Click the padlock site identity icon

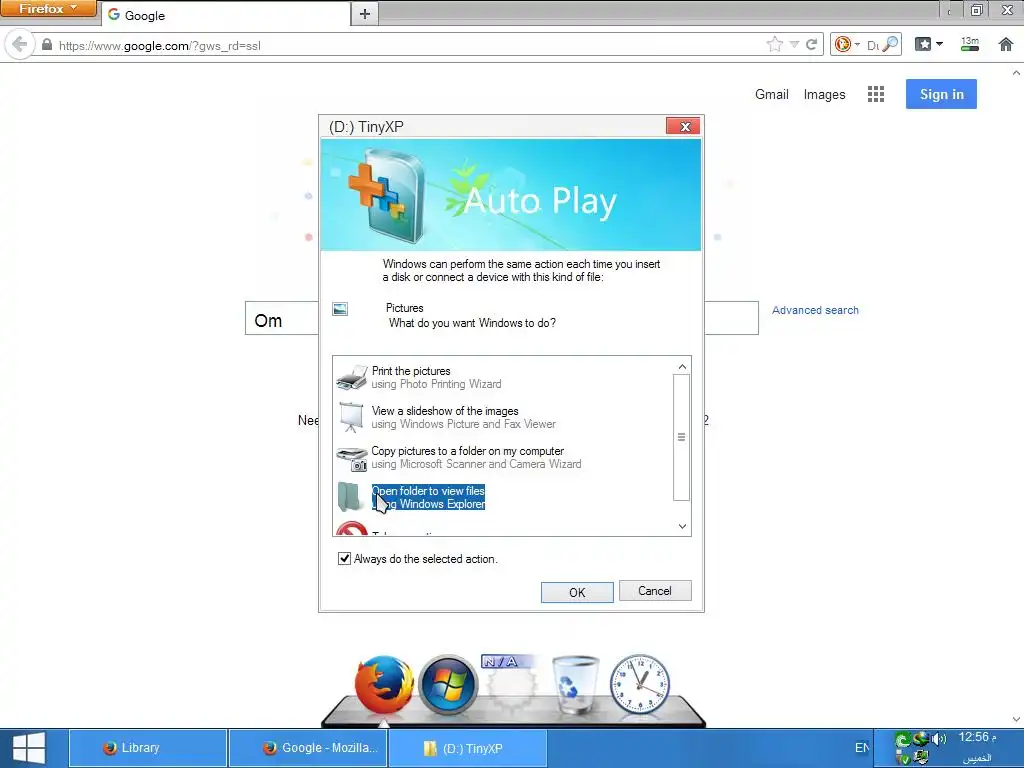[x=46, y=45]
